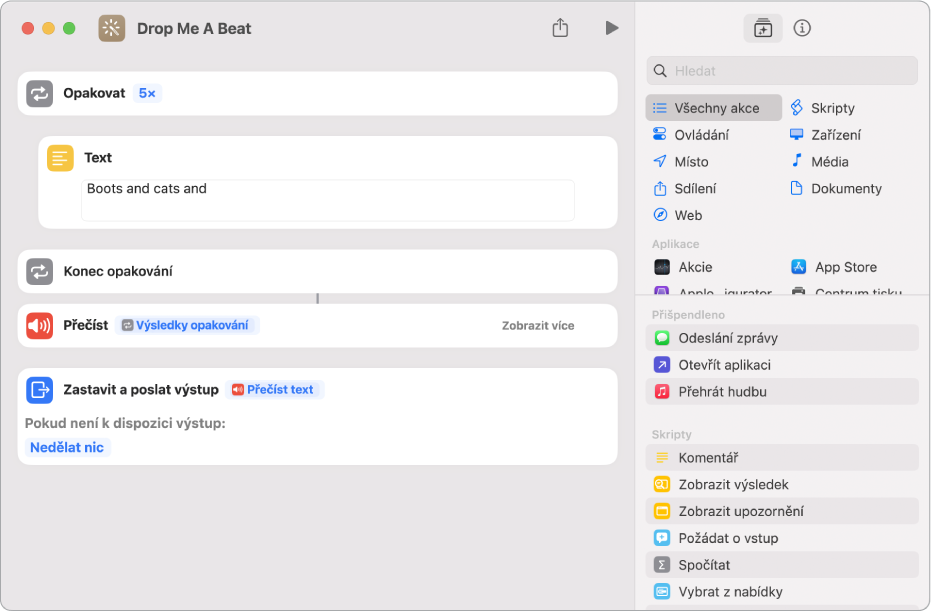This screenshot has height=612, width=931.
Task: Click the red Přečíst speaker icon
Action: (40, 325)
